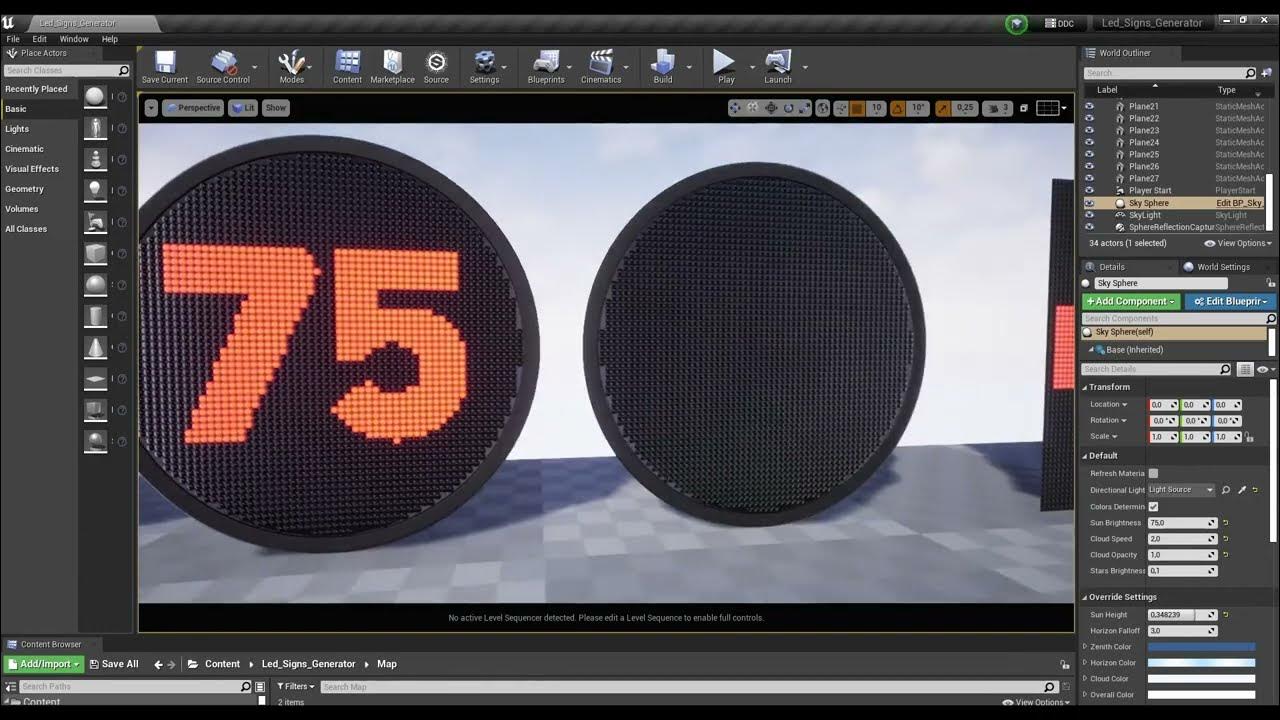Open the Lit view mode dropdown
Viewport: 1280px width, 720px height.
point(243,108)
